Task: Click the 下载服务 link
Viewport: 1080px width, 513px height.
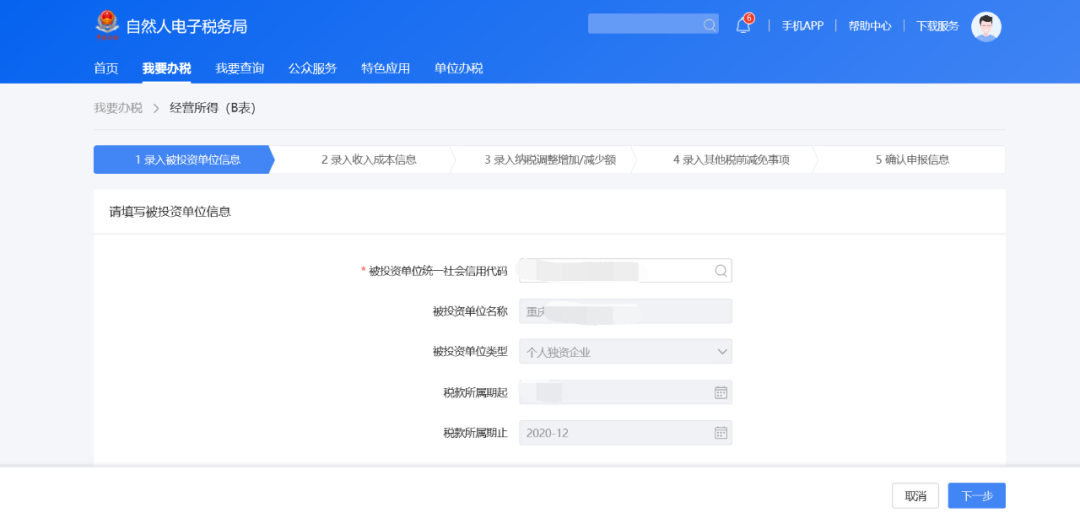Action: 937,26
